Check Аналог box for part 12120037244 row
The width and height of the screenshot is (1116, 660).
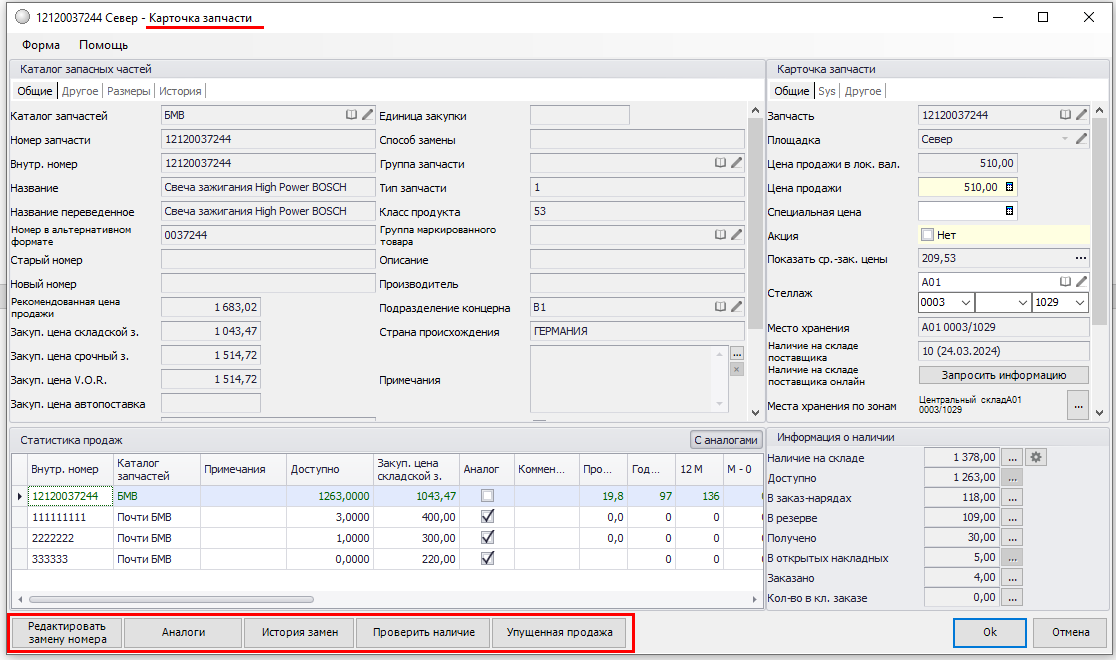(x=487, y=496)
